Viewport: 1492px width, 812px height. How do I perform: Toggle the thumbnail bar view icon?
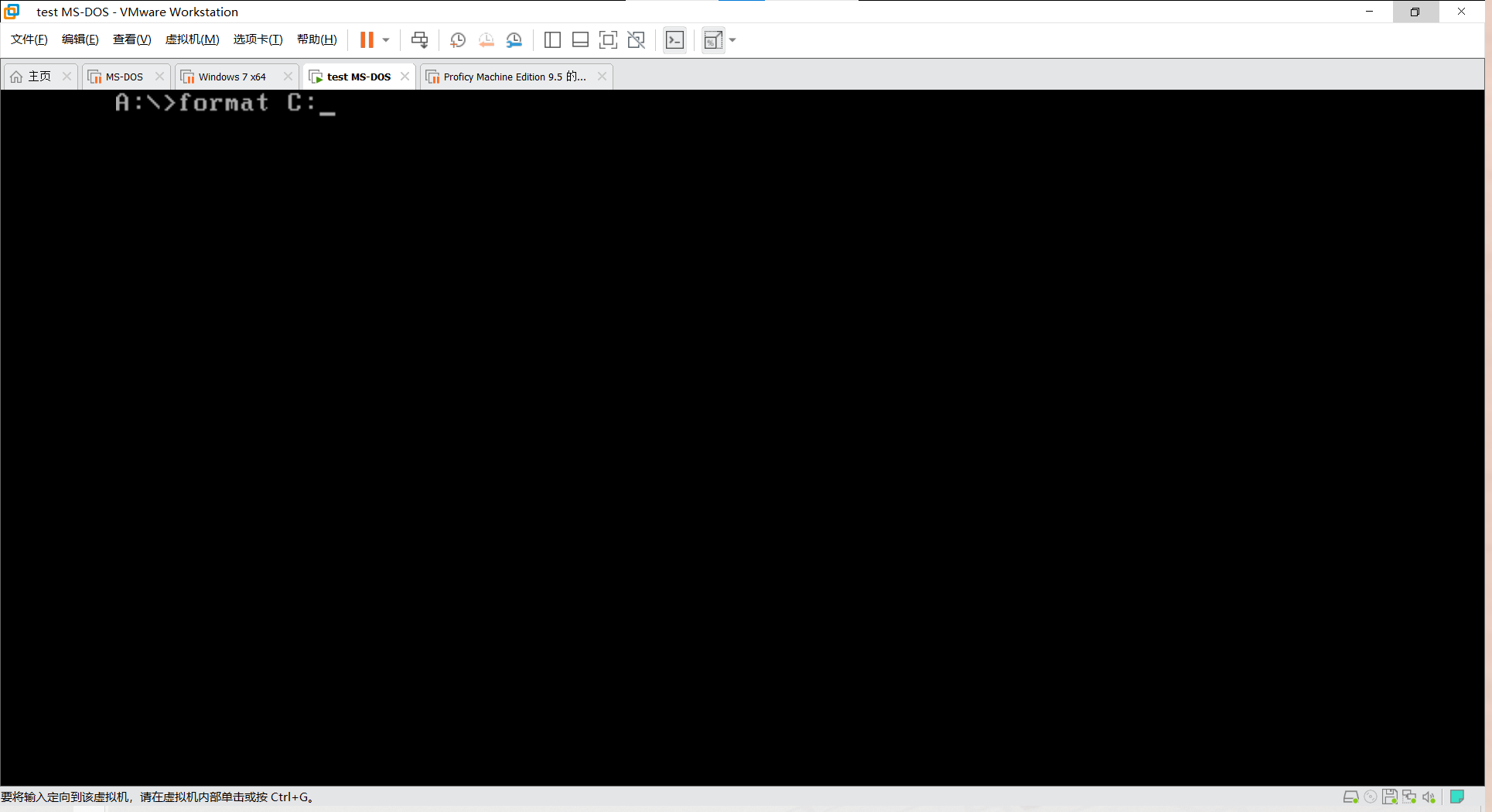580,40
